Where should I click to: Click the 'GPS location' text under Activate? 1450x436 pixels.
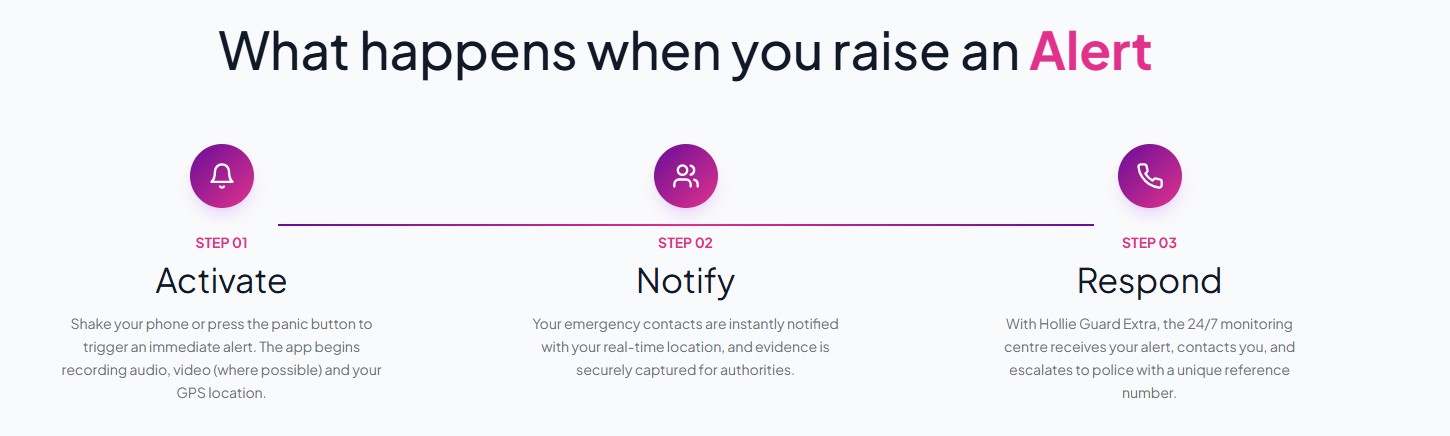[x=222, y=393]
